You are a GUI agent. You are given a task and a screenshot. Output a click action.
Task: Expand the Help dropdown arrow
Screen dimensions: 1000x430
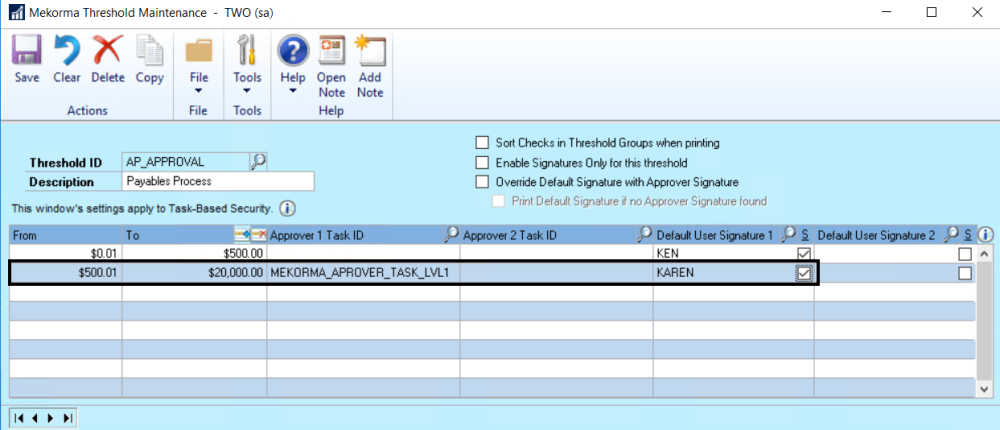pyautogui.click(x=293, y=91)
